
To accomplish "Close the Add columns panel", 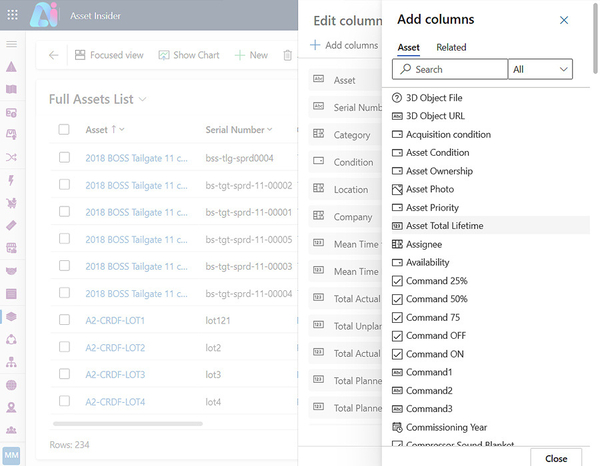I will [x=564, y=20].
